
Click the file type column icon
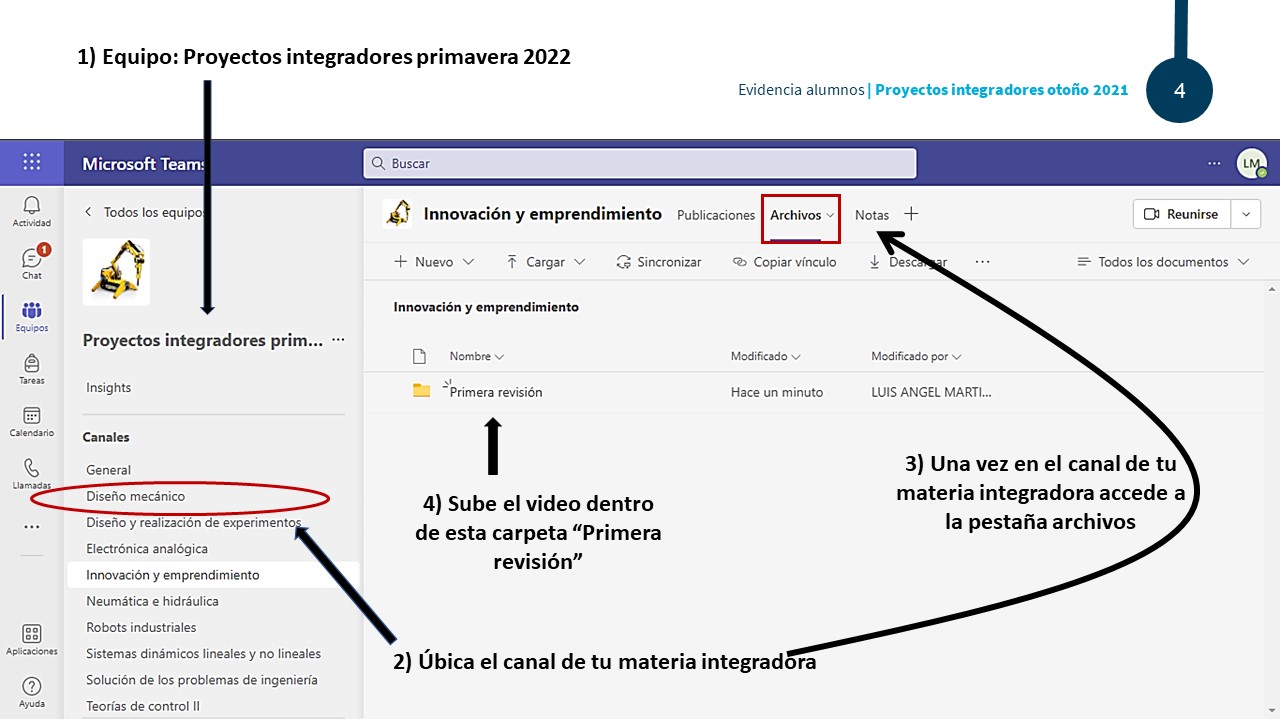click(420, 356)
